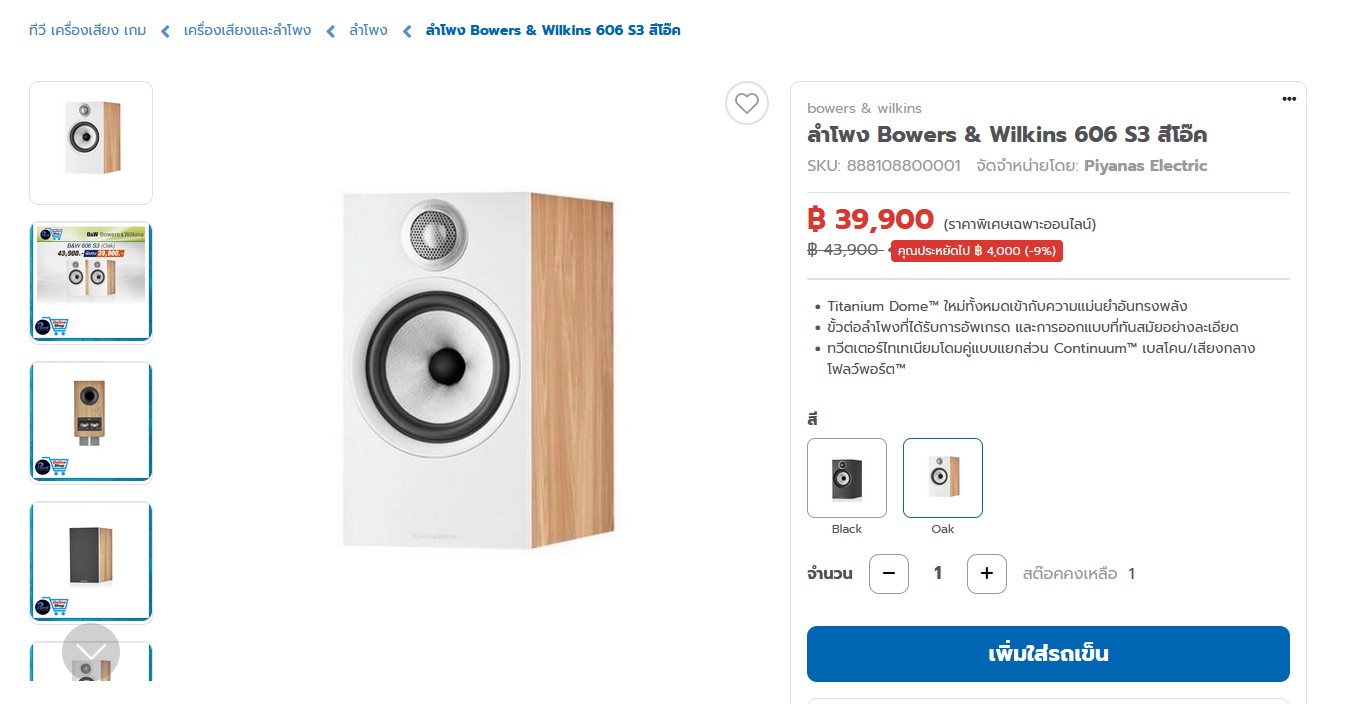
Task: Click chevron before the product name breadcrumb
Action: click(407, 31)
